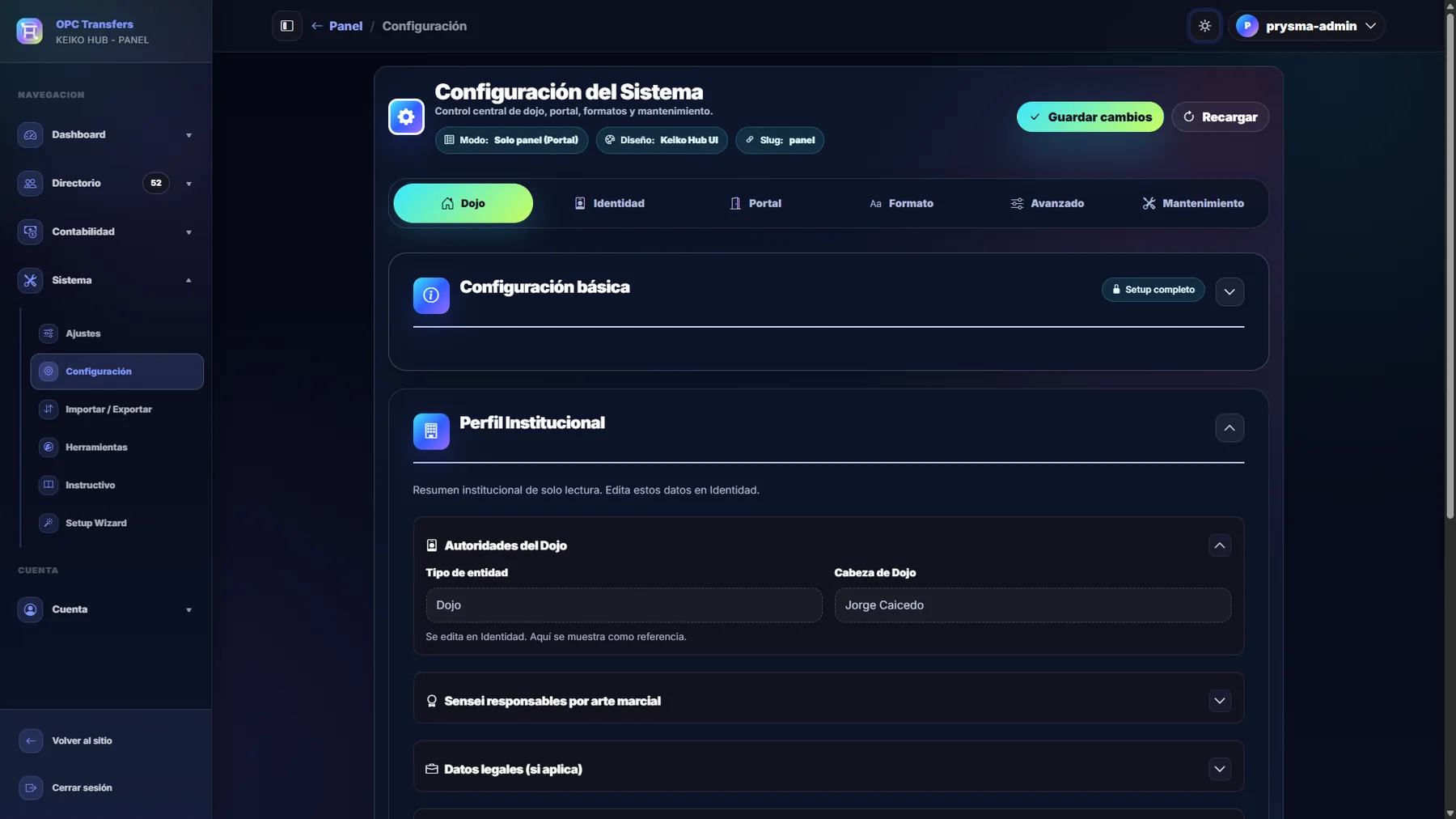
Task: Open the prysma-admin user menu
Action: pos(1306,26)
